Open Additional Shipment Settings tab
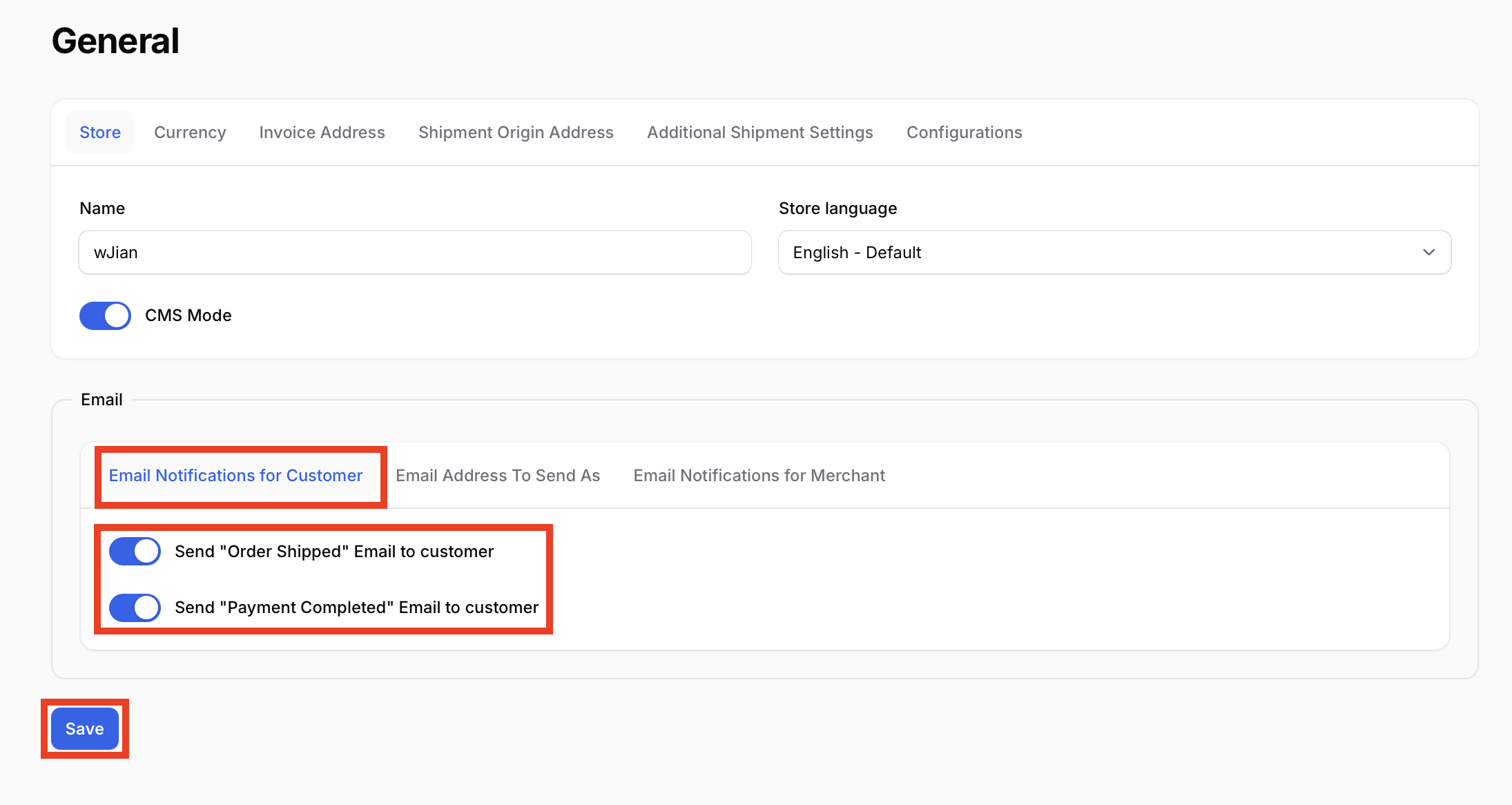 [759, 133]
